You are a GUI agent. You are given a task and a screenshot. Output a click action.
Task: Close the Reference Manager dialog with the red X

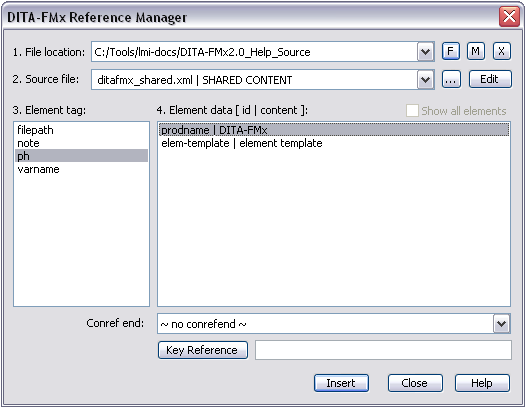(x=509, y=16)
